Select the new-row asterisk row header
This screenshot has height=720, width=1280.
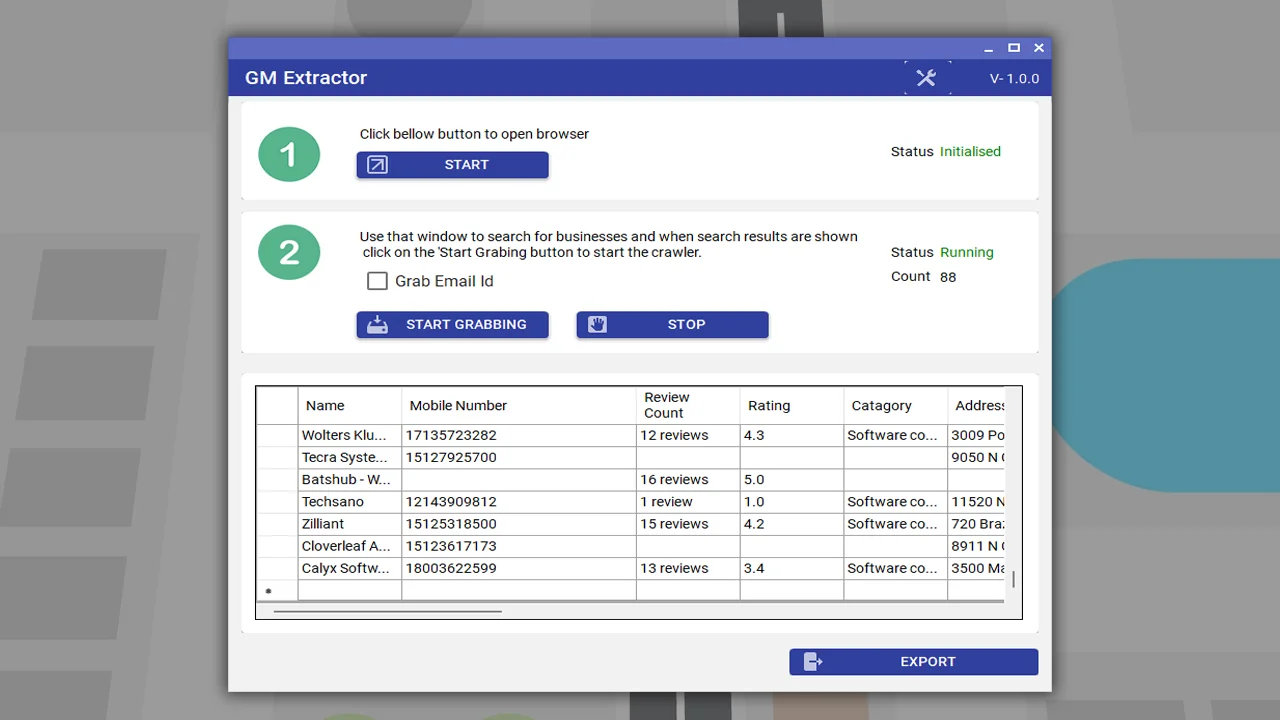pos(277,591)
